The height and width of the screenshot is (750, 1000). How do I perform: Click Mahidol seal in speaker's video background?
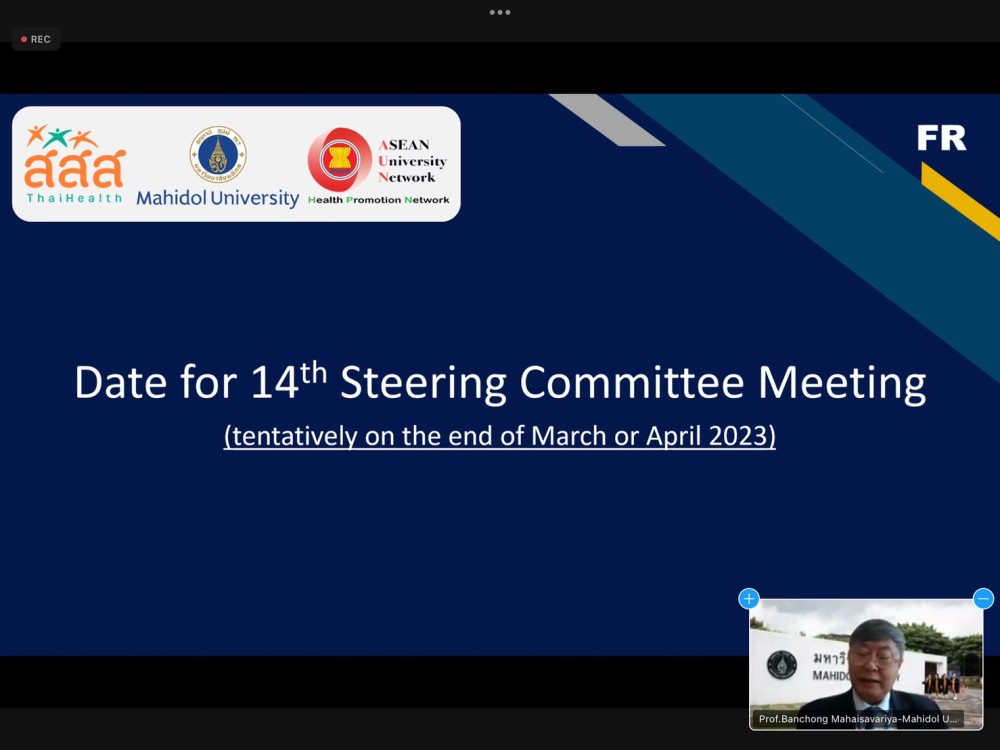pyautogui.click(x=782, y=665)
